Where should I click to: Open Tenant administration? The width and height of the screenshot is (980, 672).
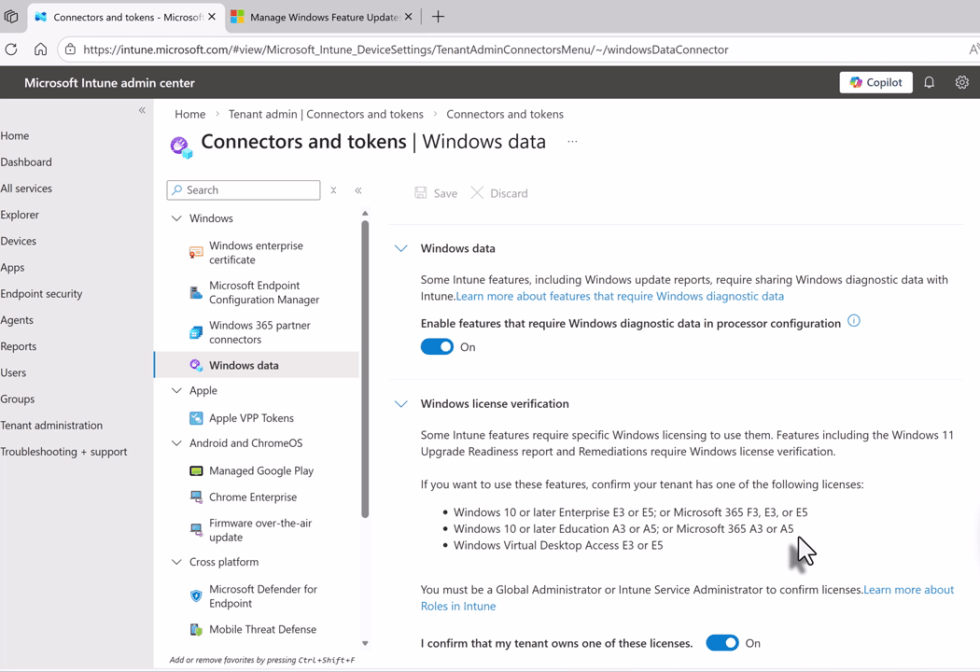[x=51, y=425]
